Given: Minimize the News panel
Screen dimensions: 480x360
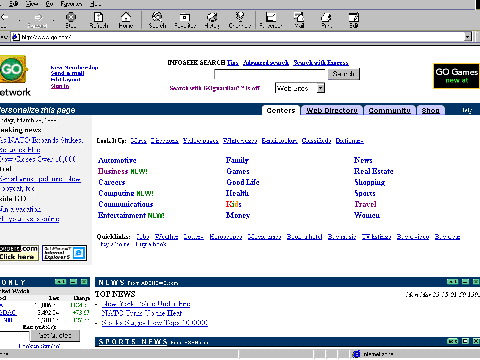Looking at the screenshot, I should (x=466, y=282).
